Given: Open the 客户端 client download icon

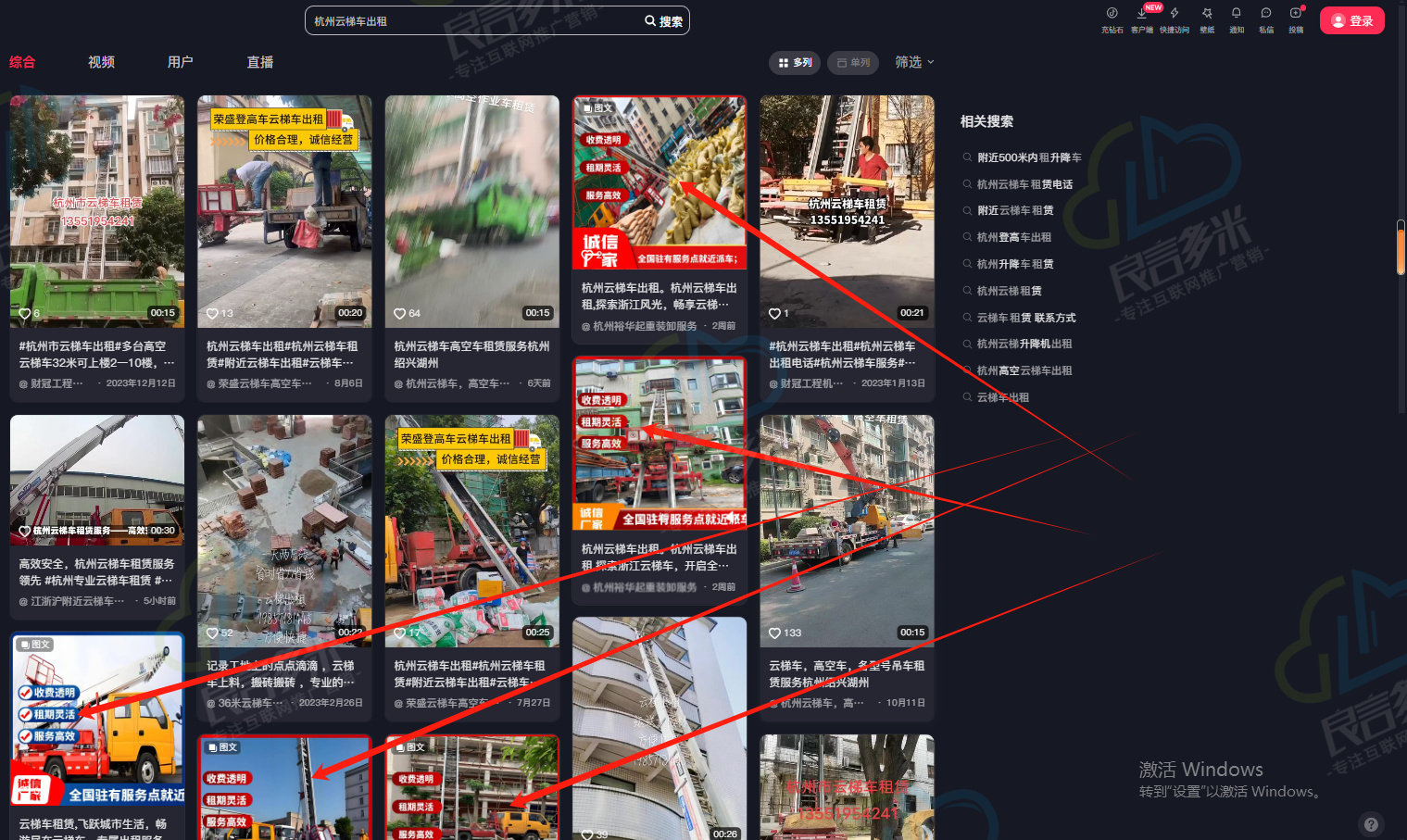Looking at the screenshot, I should click(1142, 14).
